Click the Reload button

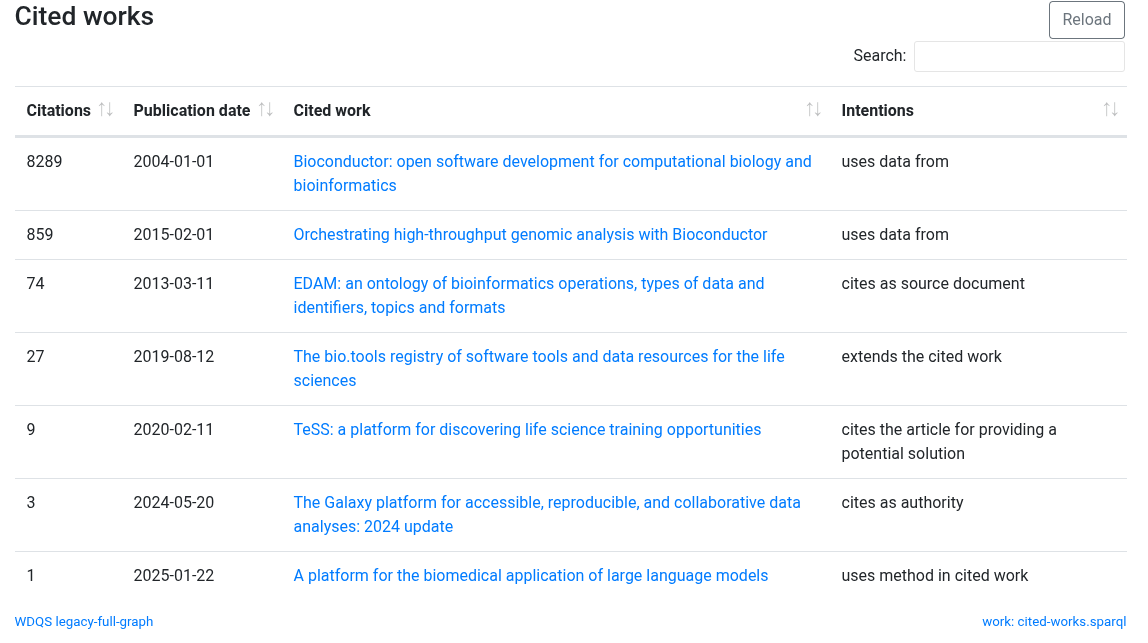[1086, 20]
